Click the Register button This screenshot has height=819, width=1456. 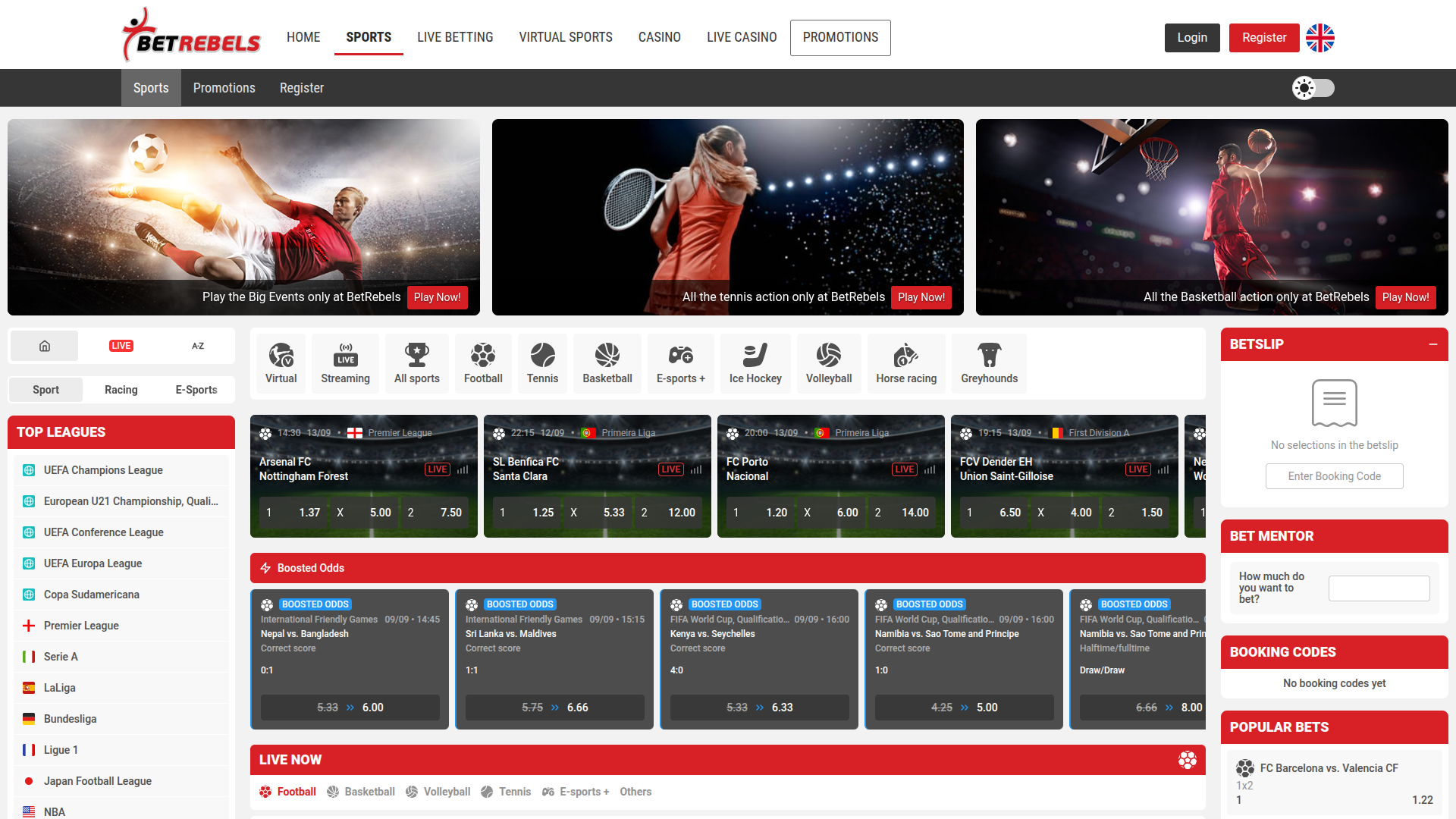[1263, 37]
